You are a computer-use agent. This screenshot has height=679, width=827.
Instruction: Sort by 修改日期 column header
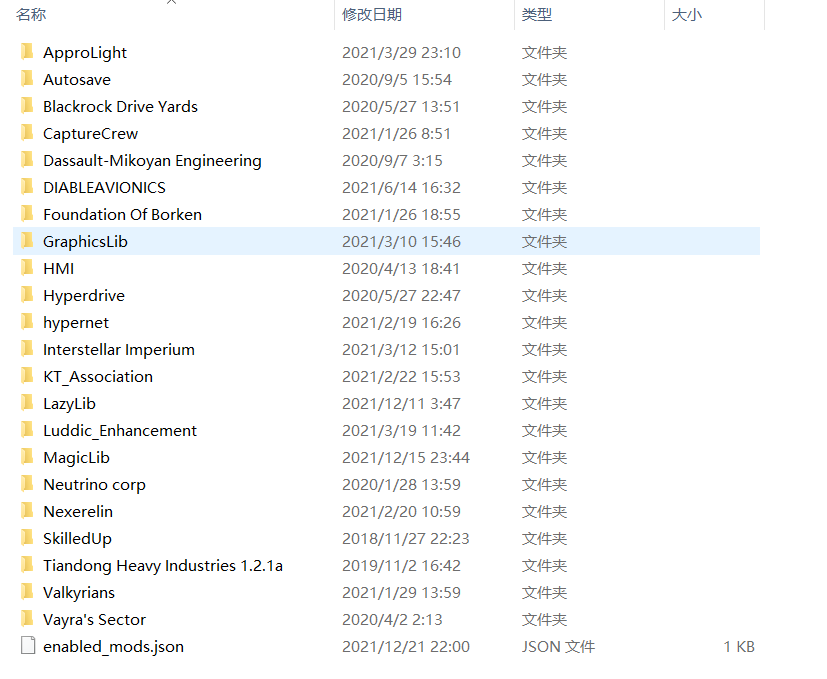click(x=371, y=15)
